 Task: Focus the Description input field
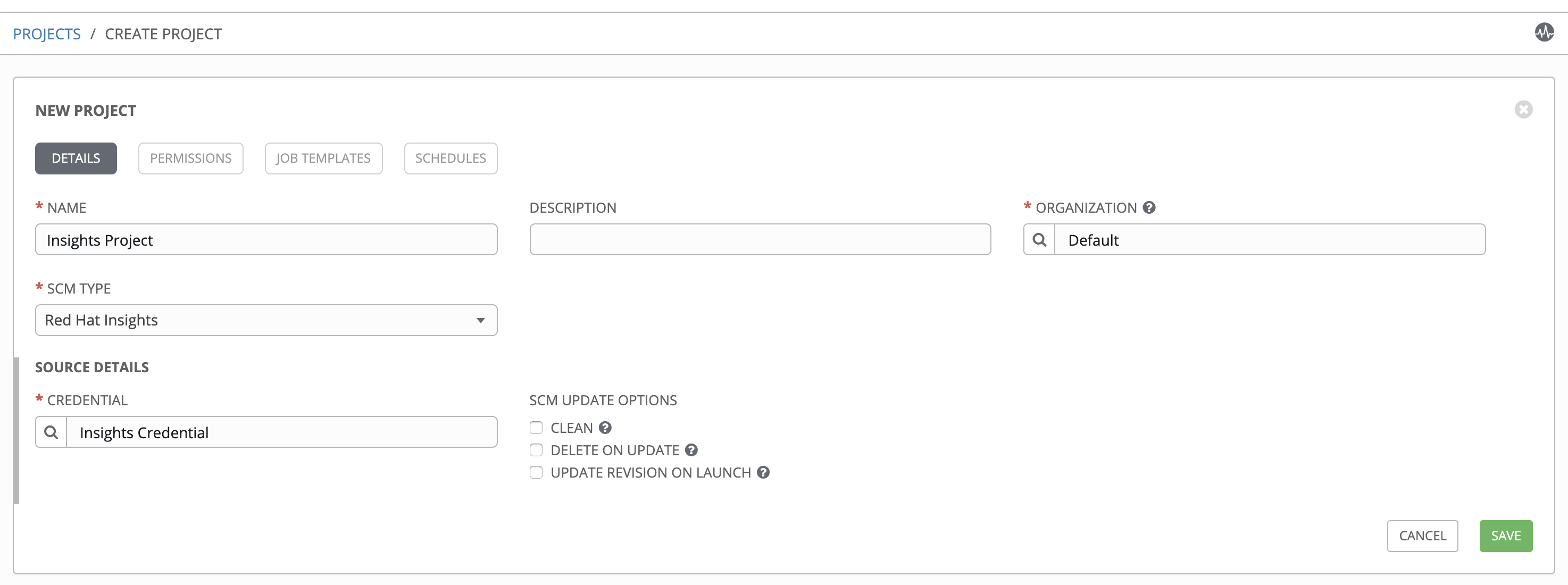[760, 240]
